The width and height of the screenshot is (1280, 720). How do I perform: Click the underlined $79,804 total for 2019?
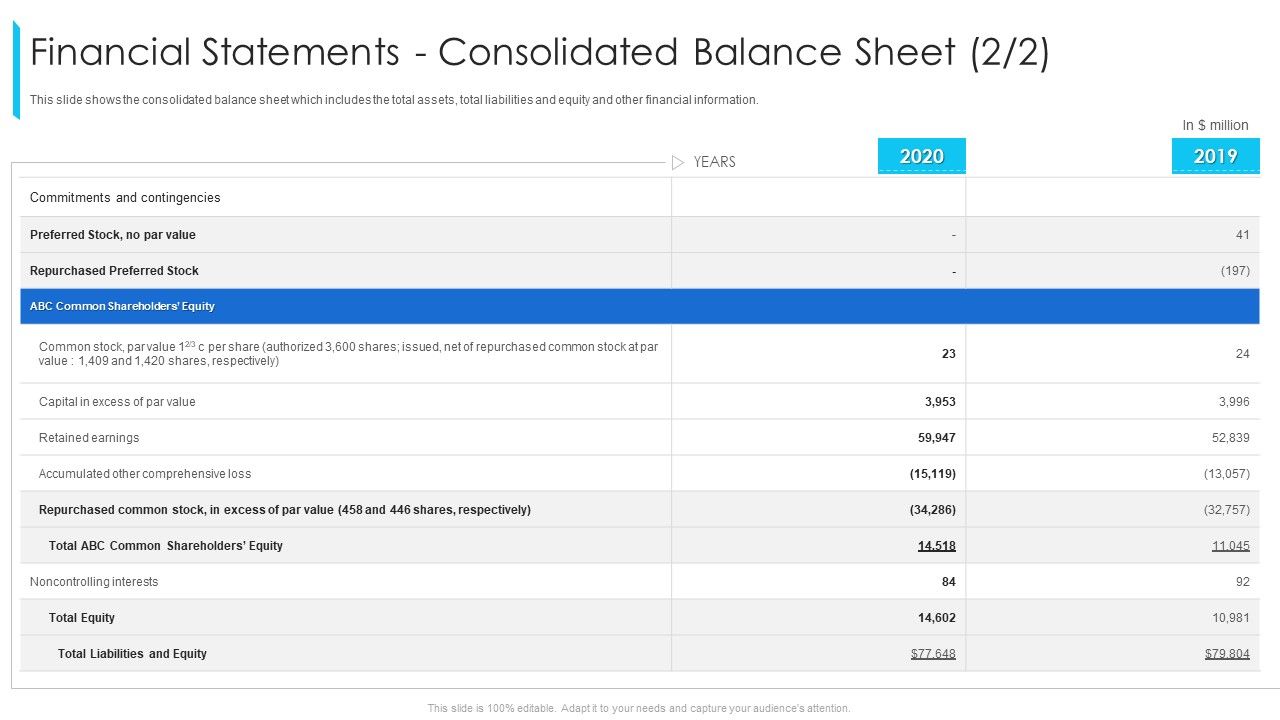(1227, 654)
